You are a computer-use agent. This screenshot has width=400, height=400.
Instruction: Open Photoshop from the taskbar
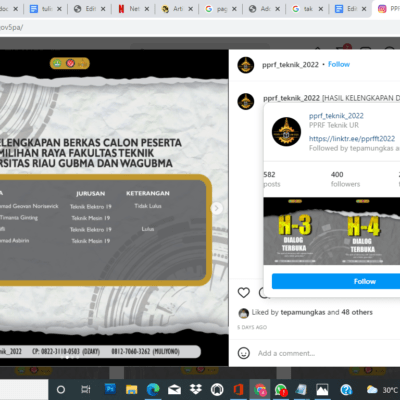click(x=110, y=389)
